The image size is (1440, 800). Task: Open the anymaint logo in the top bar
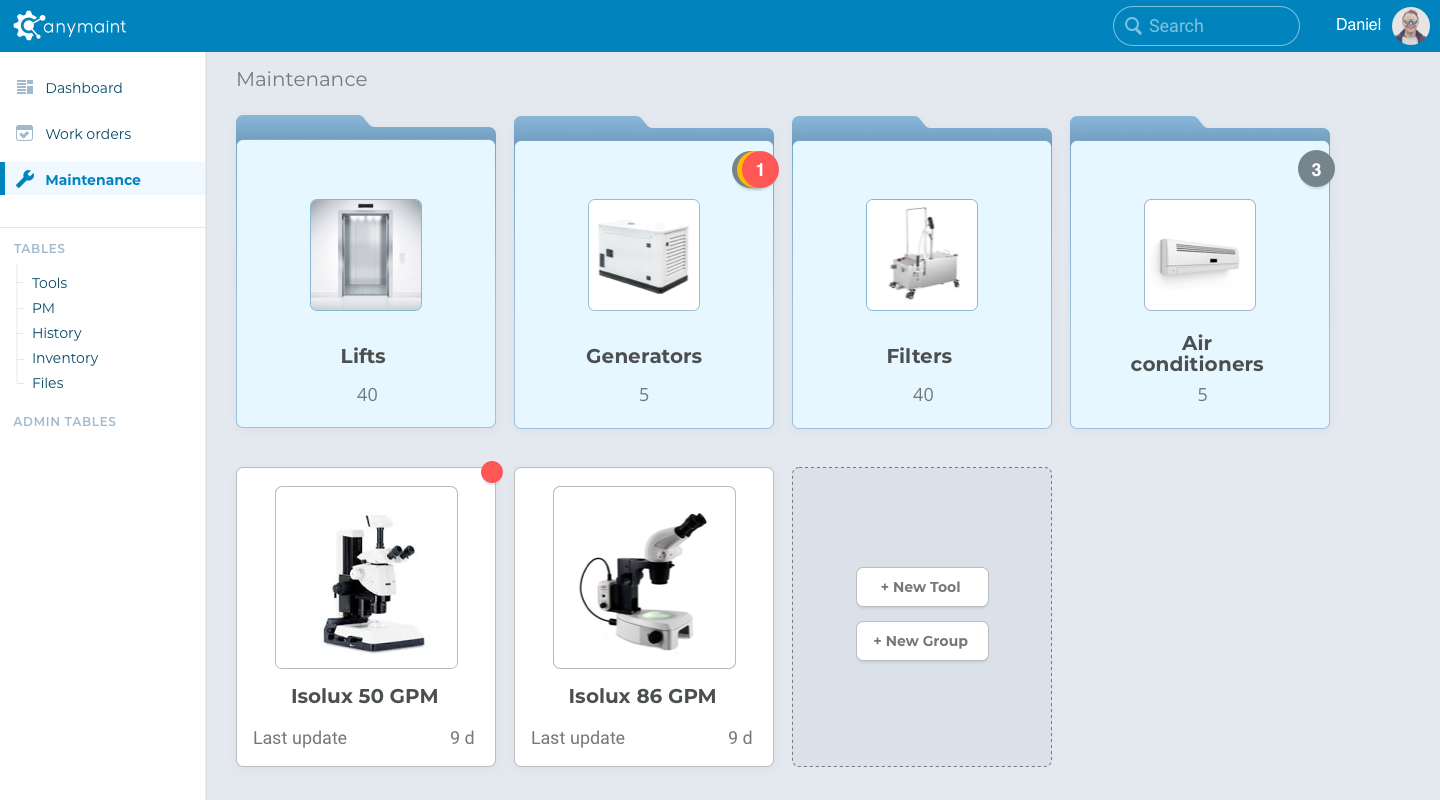pos(70,26)
